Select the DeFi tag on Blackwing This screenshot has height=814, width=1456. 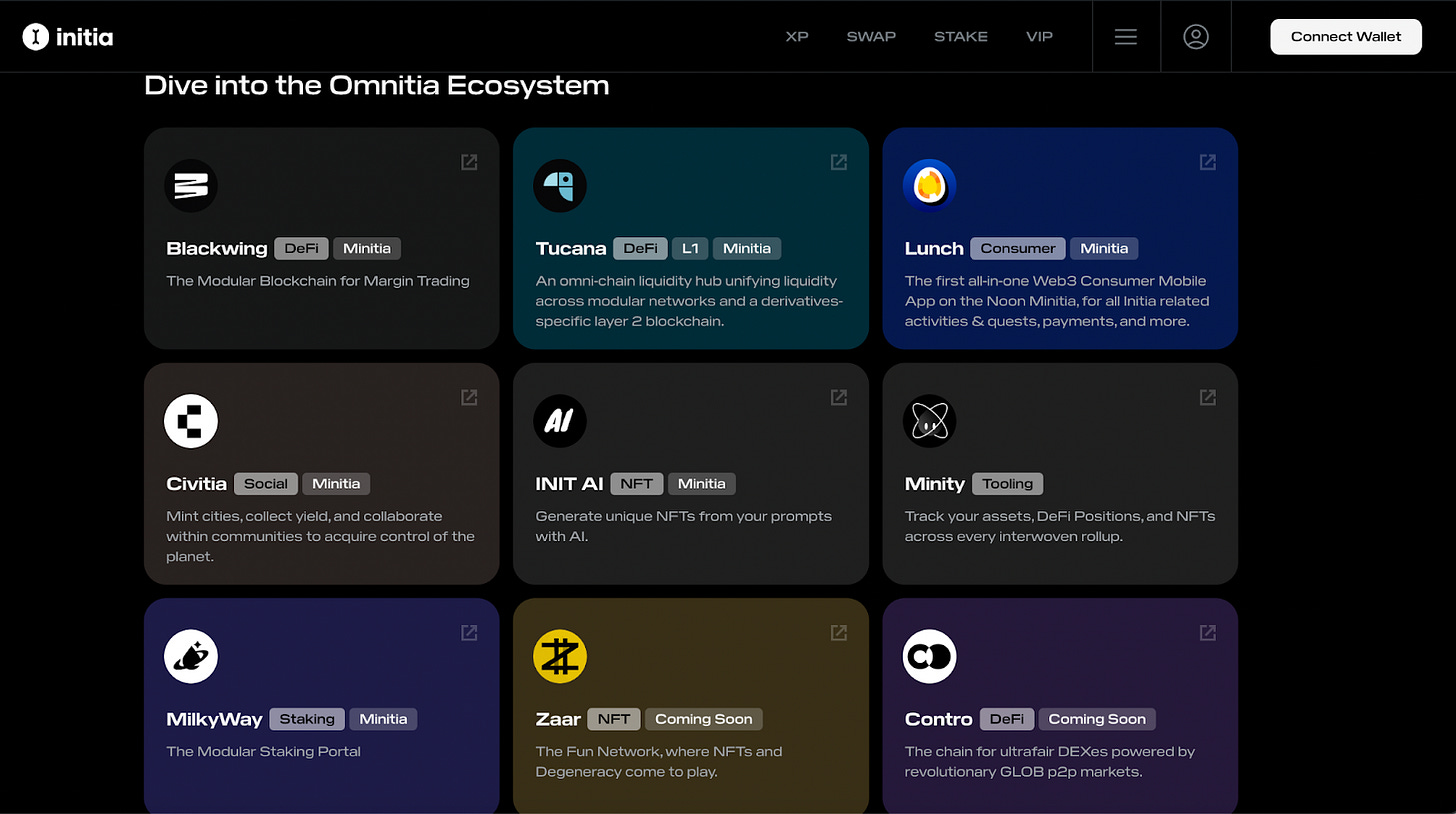[x=301, y=248]
